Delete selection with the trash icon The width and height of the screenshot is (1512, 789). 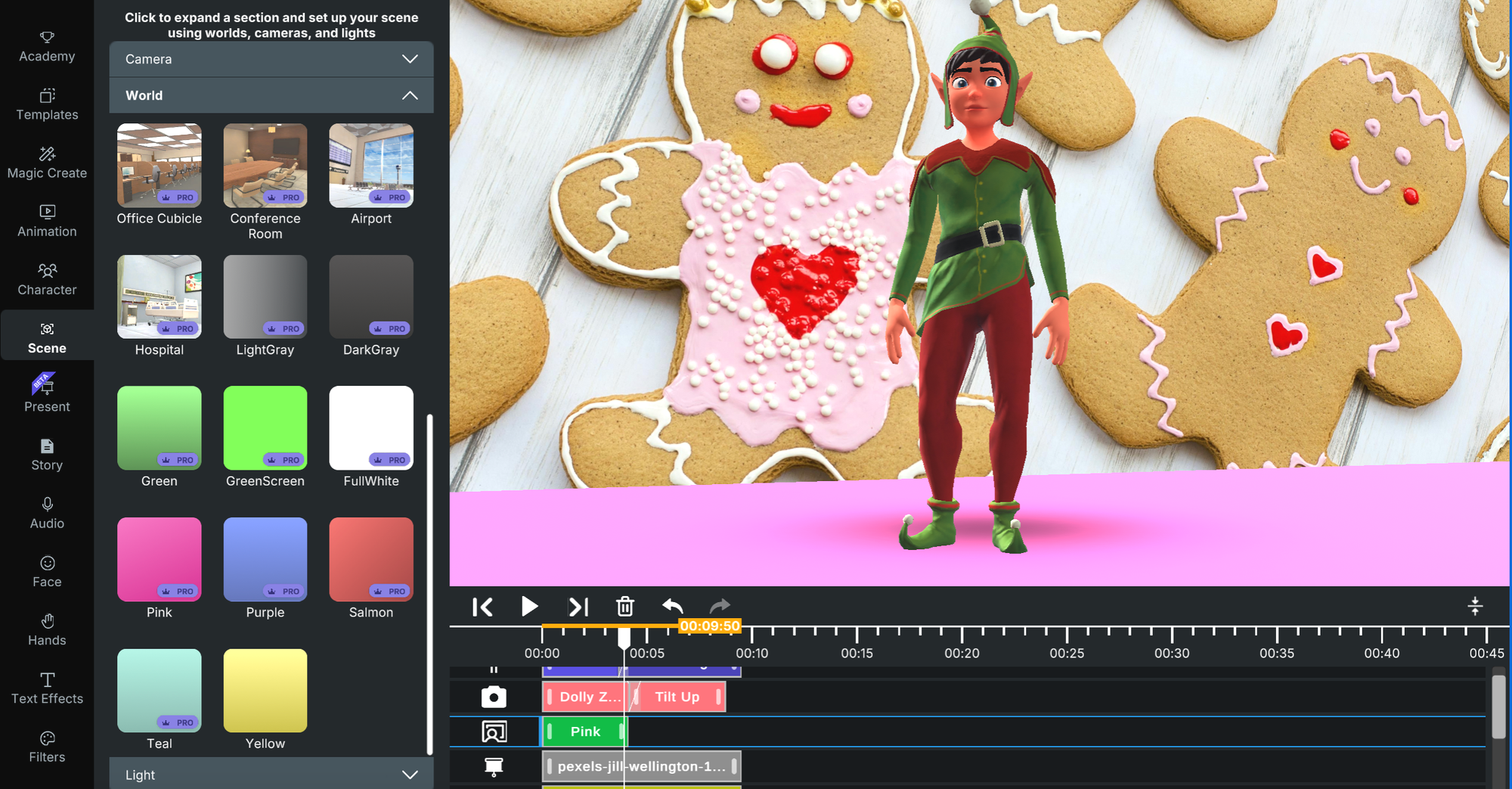coord(624,606)
